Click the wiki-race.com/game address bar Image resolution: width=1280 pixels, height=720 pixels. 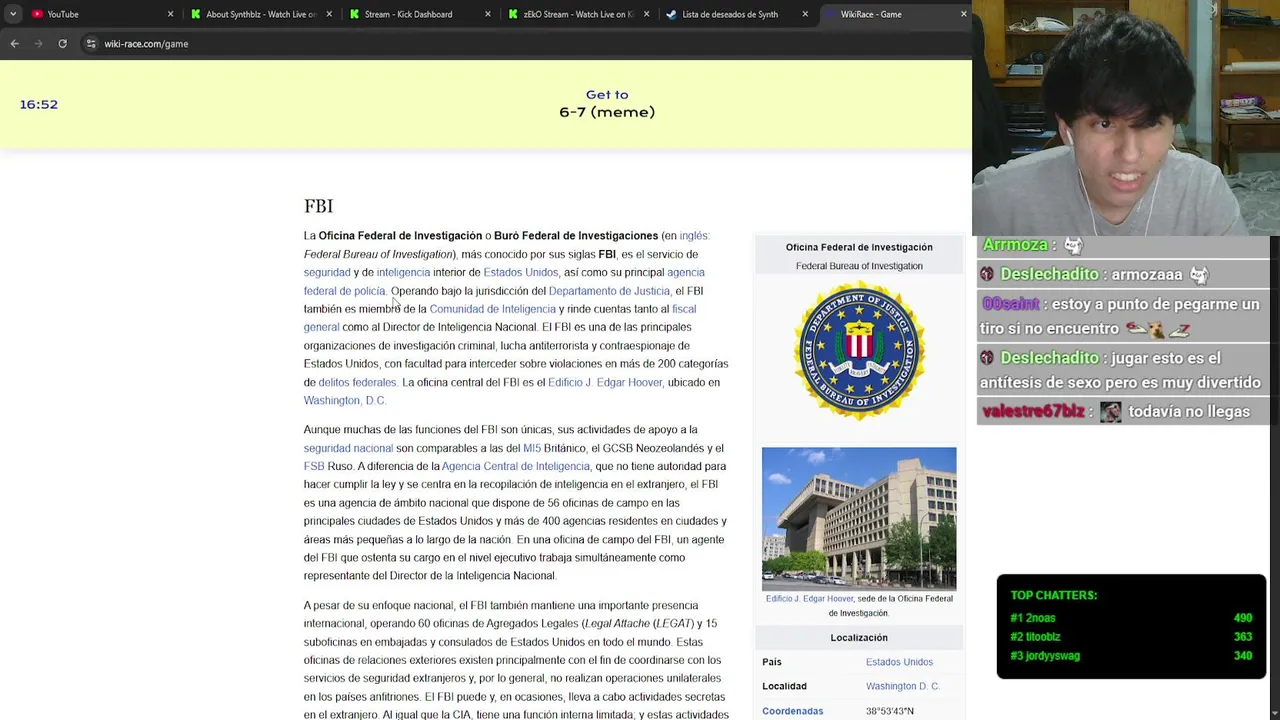pos(146,44)
